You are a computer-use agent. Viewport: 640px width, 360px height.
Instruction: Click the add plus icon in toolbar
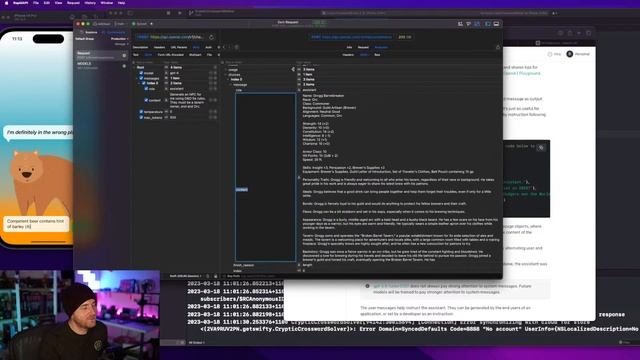coord(151,24)
